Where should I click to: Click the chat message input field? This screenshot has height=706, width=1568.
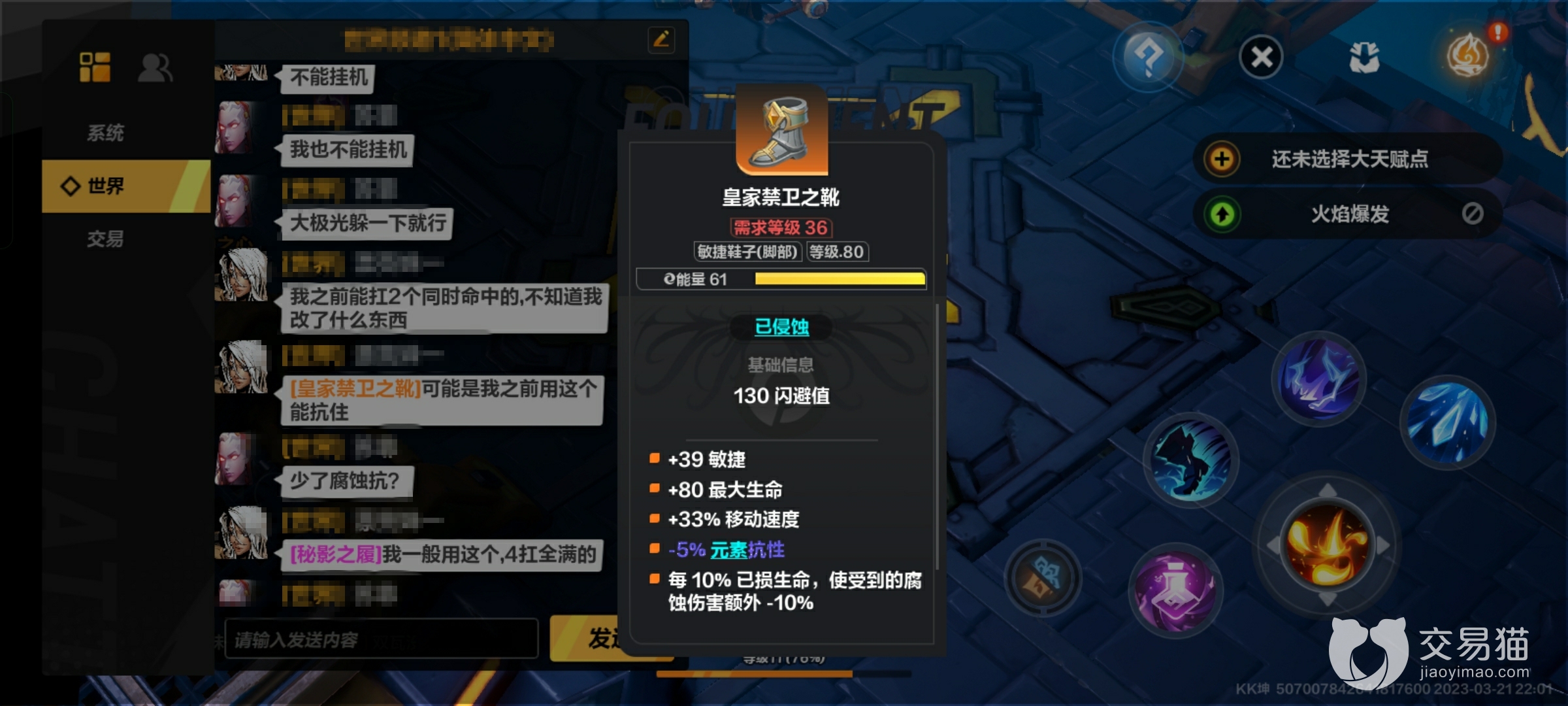point(382,639)
